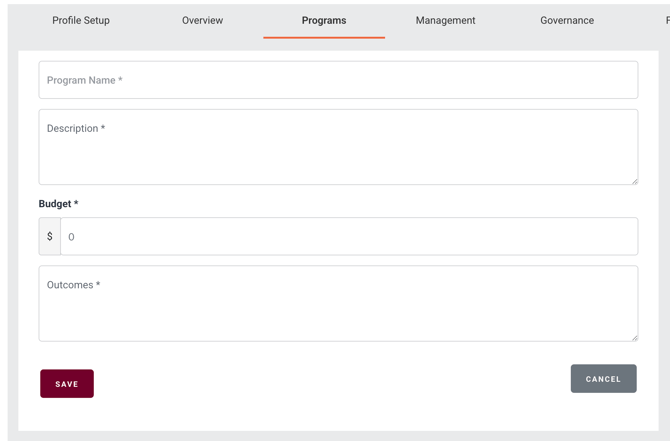670x441 pixels.
Task: Switch to the Overview tab
Action: pos(202,20)
